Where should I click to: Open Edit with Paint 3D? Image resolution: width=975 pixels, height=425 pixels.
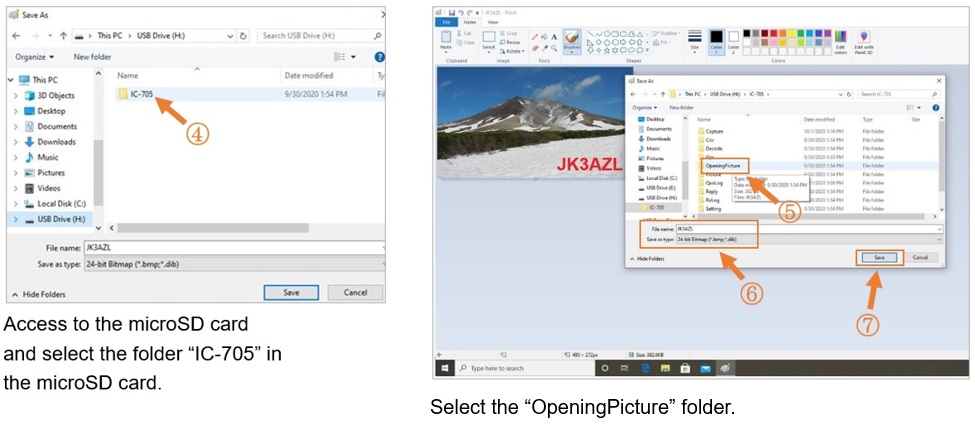(x=864, y=40)
